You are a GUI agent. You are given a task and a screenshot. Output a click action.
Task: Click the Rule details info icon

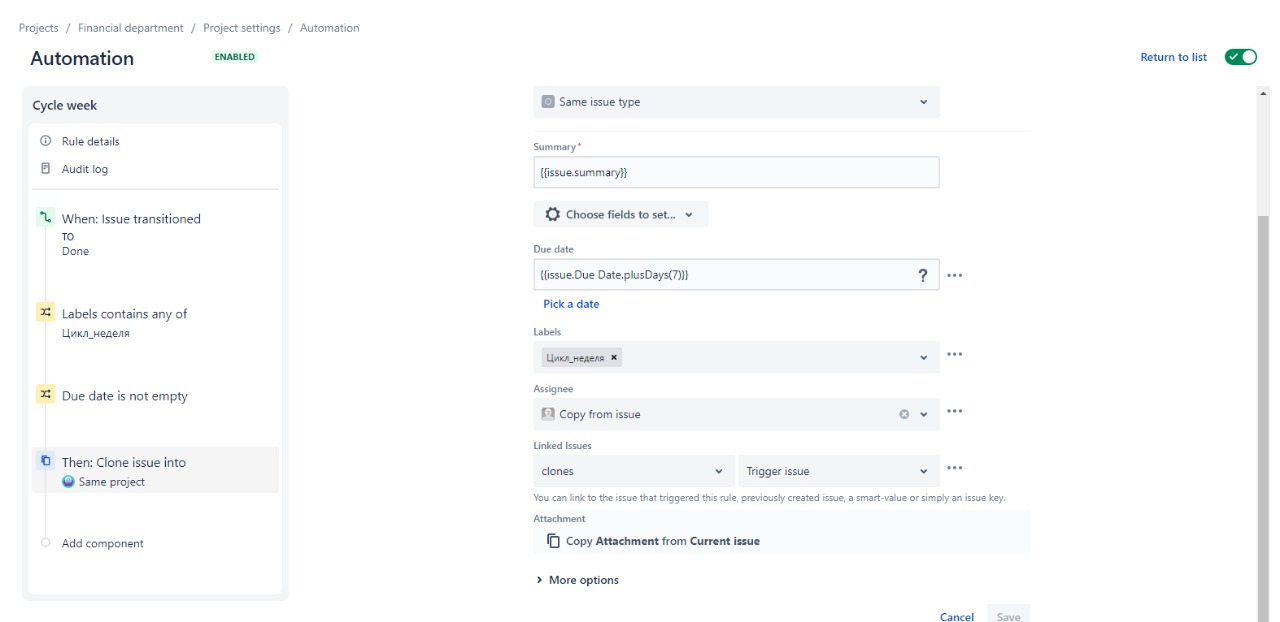[x=45, y=141]
